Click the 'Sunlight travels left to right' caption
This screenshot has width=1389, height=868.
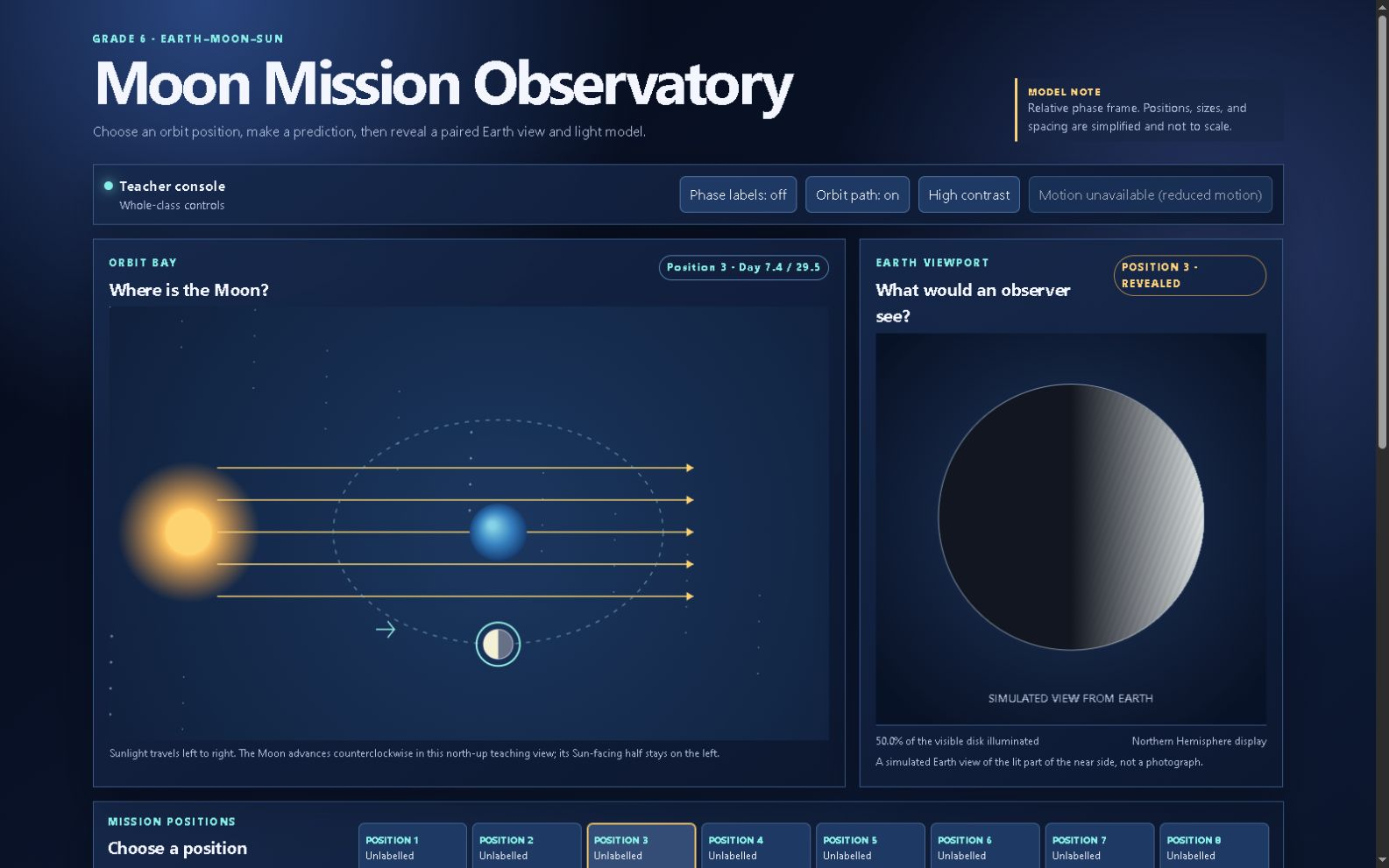coord(415,753)
